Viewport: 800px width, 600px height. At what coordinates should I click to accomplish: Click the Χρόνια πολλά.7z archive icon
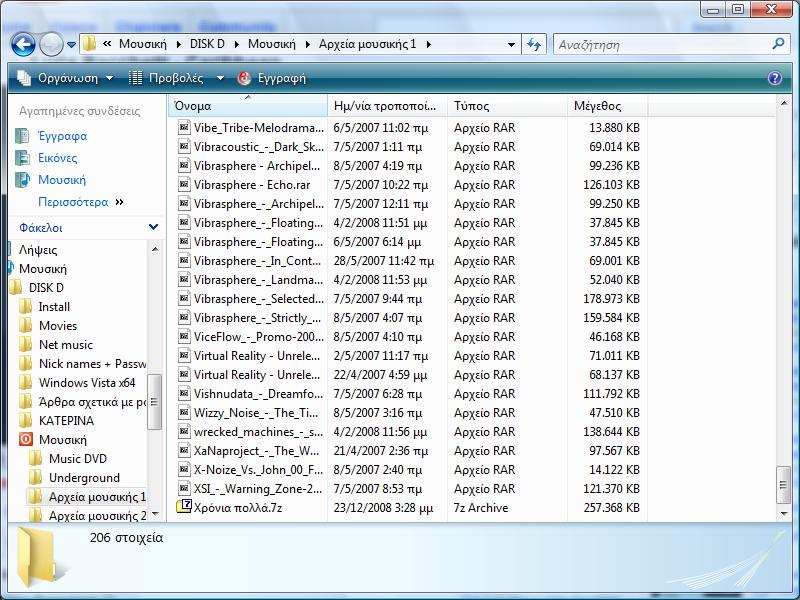[184, 507]
